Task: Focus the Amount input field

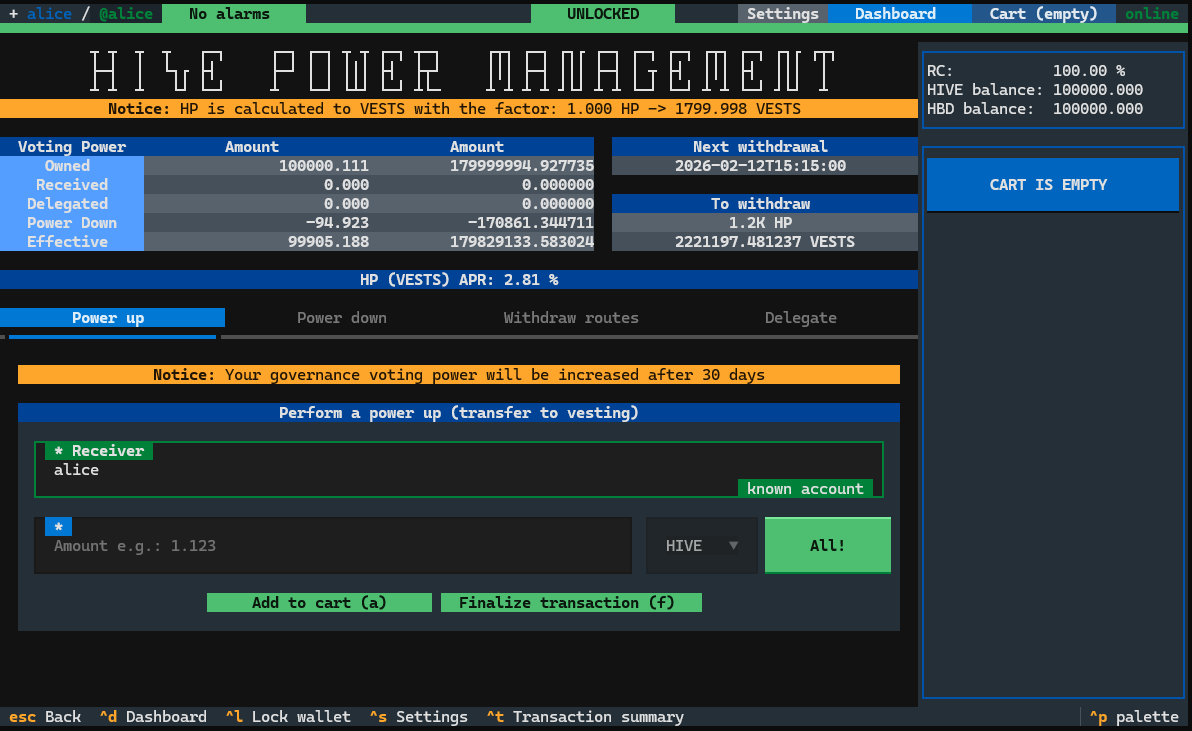Action: pos(333,546)
